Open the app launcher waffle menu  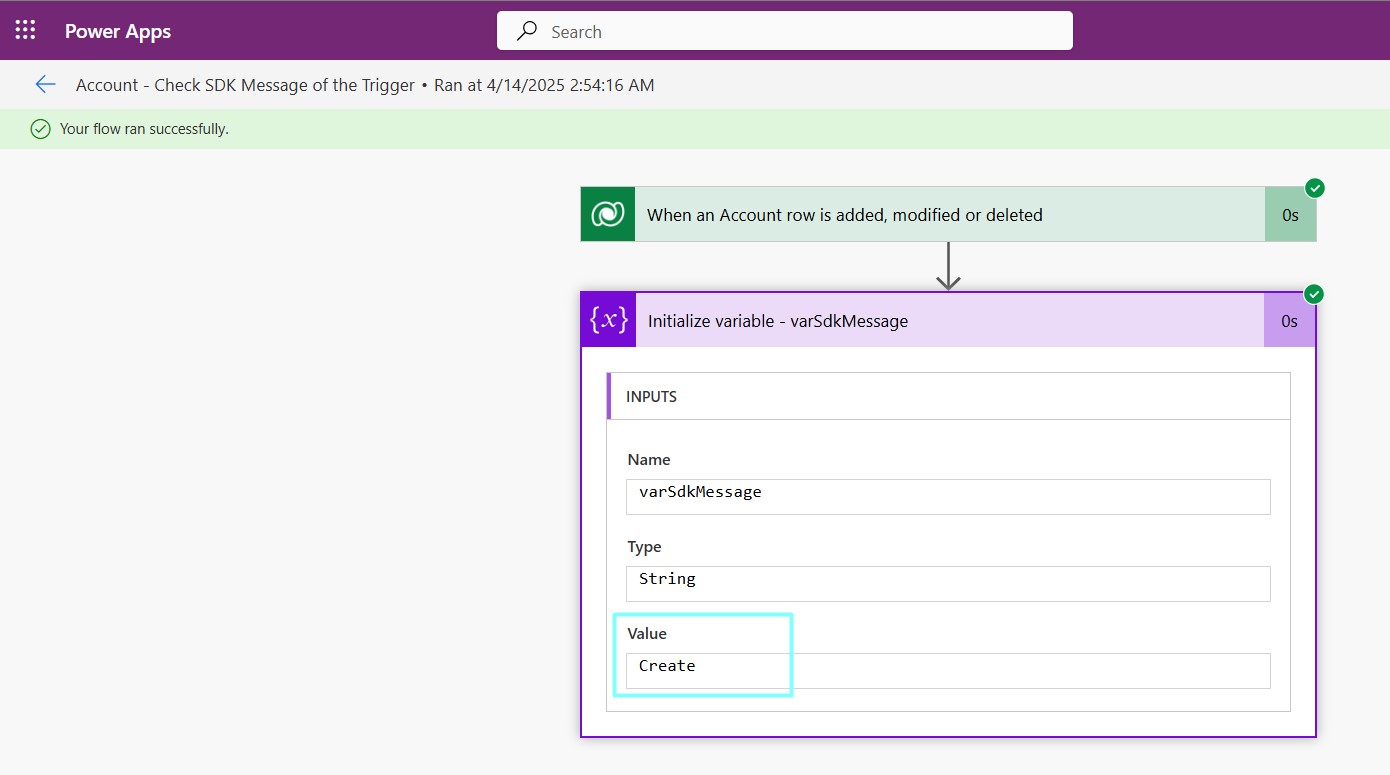pyautogui.click(x=25, y=30)
